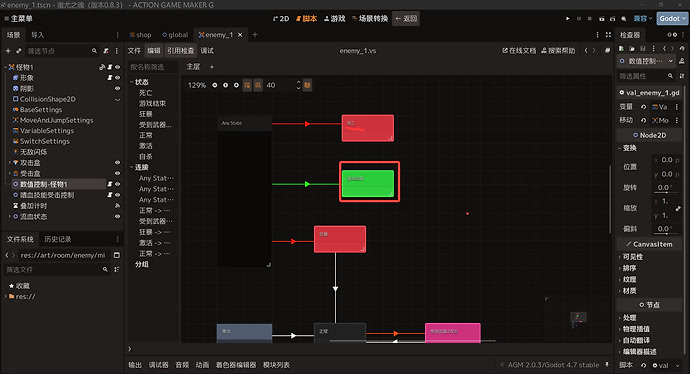Image resolution: width=690 pixels, height=374 pixels.
Task: Switch to the 导入 tab
Action: point(37,35)
